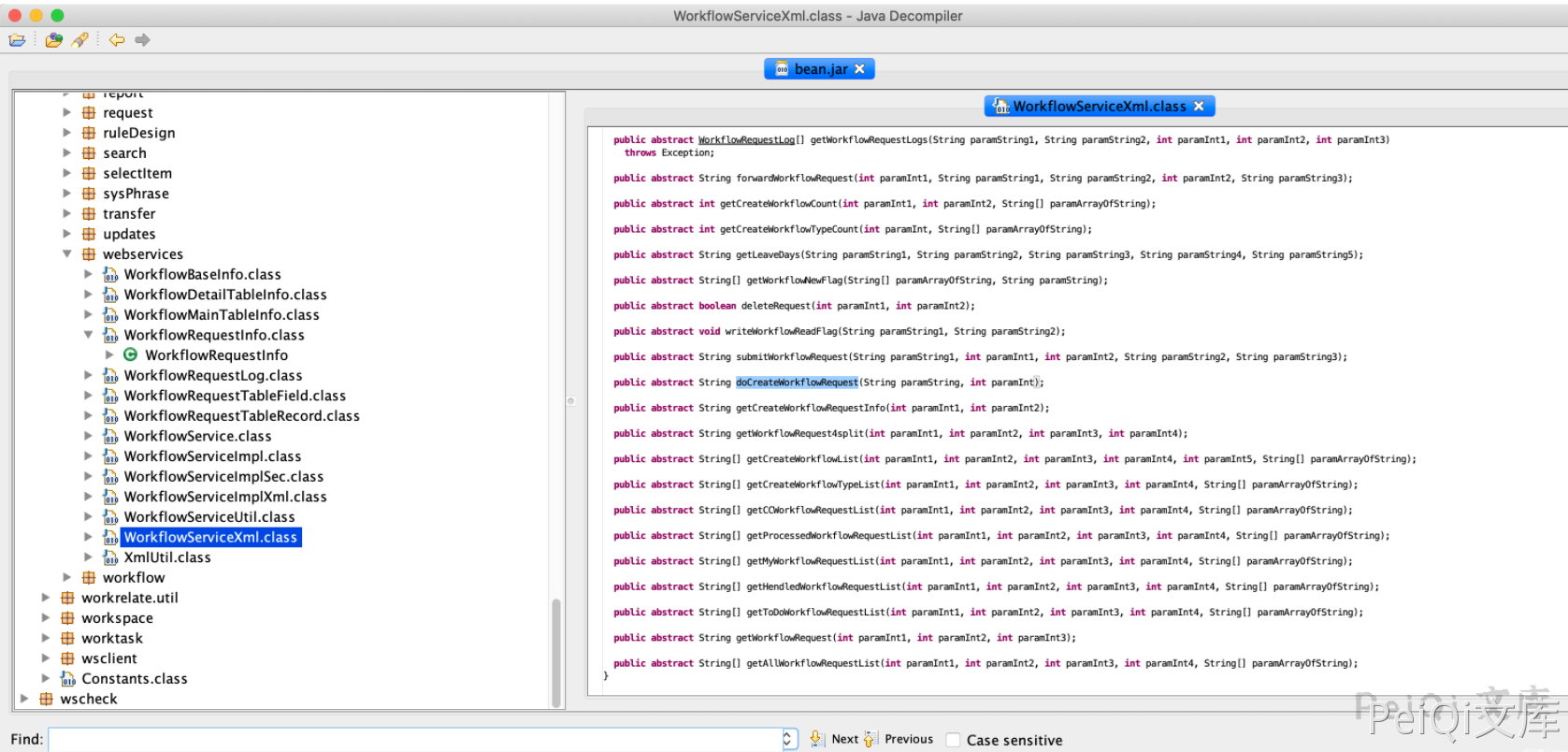Switch to the bean.jar tab
Image resolution: width=1568 pixels, height=752 pixels.
coord(820,69)
